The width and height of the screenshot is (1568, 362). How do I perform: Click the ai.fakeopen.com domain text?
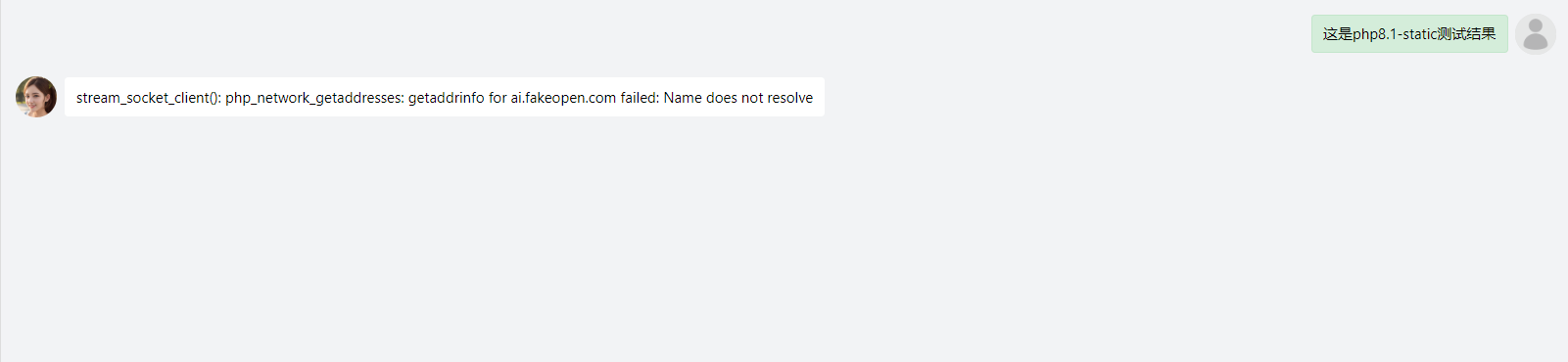click(563, 98)
